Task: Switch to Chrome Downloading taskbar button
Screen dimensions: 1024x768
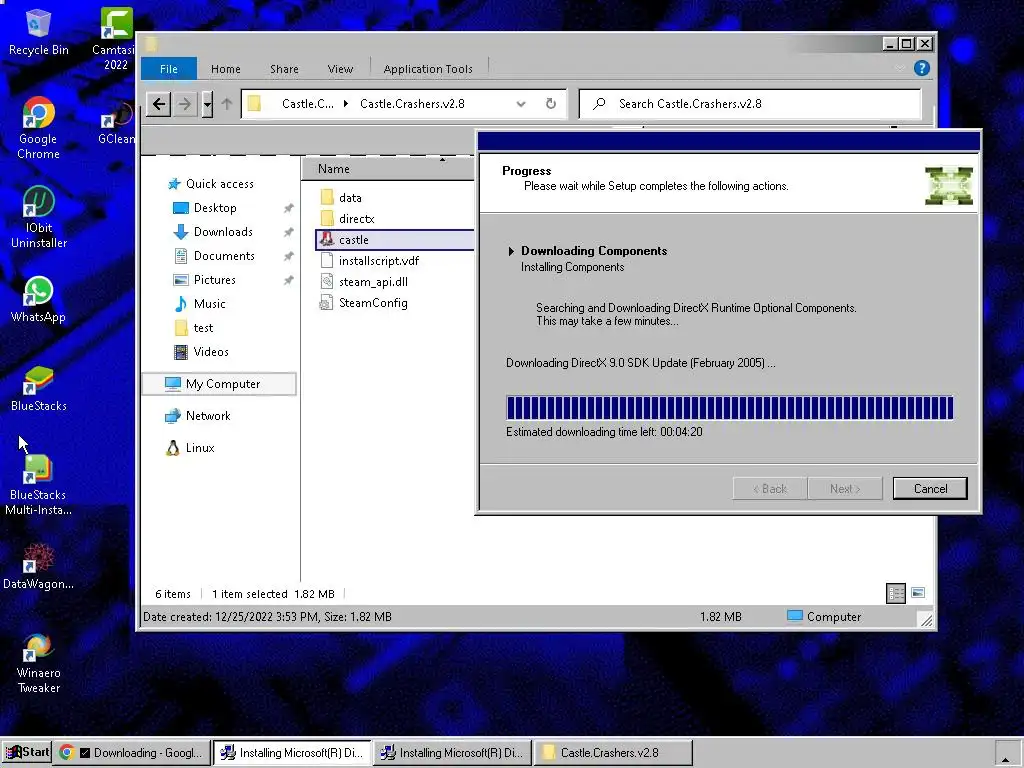Action: click(133, 752)
